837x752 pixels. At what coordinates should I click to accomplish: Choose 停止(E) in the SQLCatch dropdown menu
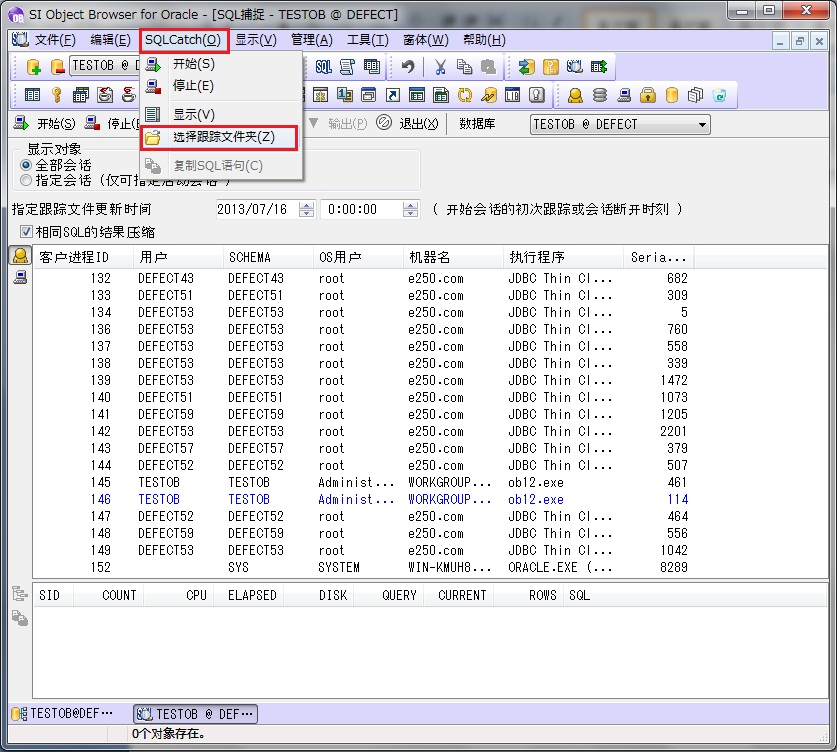(221, 85)
